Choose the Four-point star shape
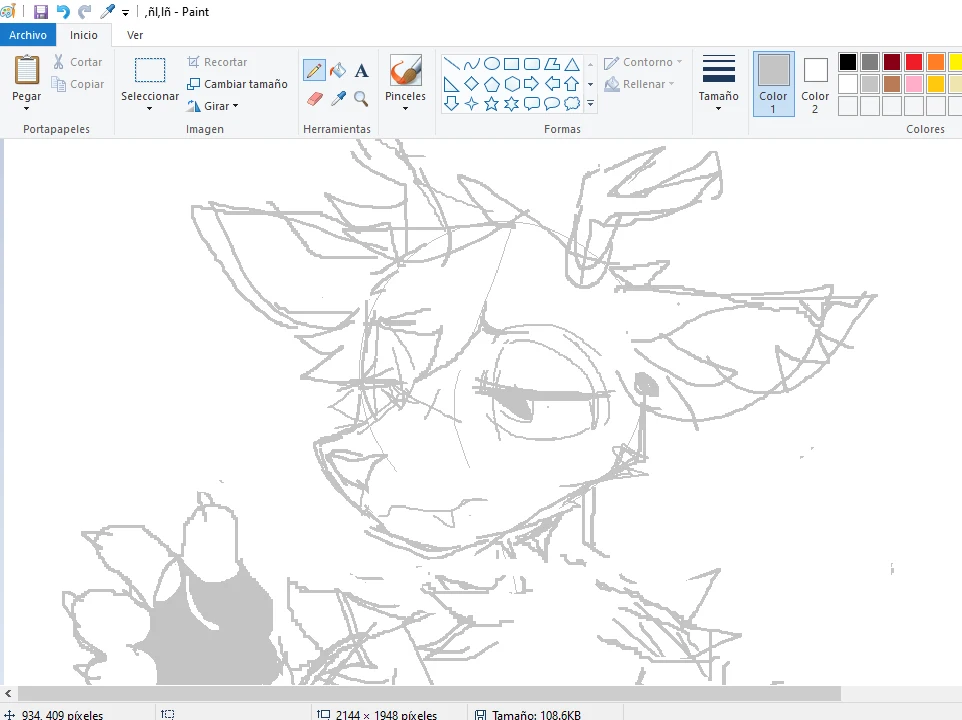Screen dimensions: 962x720 coord(472,104)
